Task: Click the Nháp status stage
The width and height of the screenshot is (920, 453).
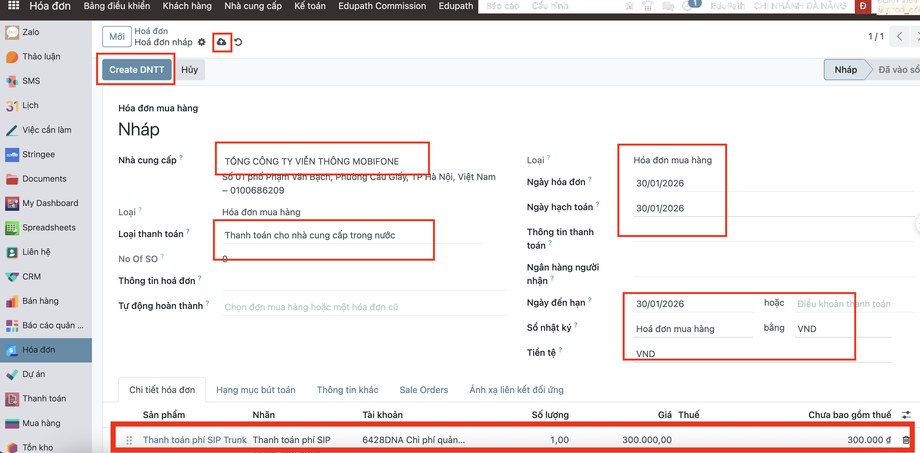Action: (x=845, y=69)
